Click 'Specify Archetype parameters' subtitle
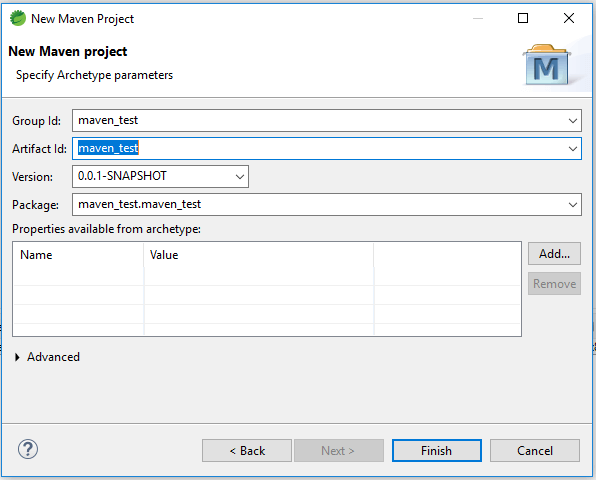 click(x=94, y=75)
